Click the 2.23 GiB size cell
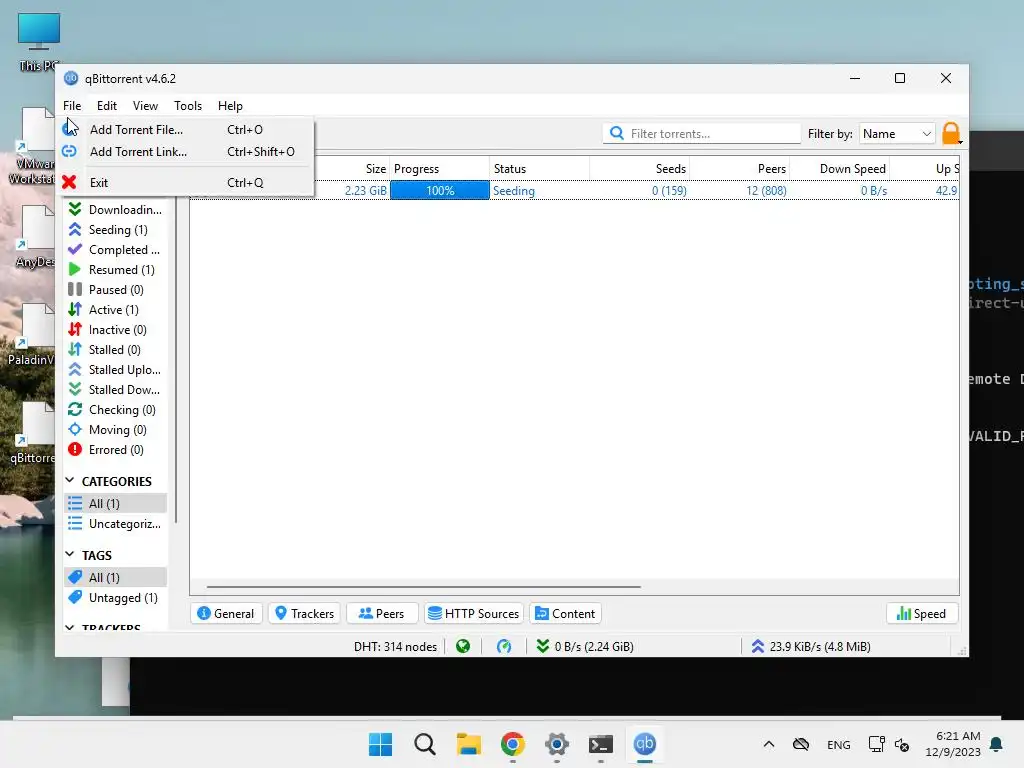This screenshot has height=768, width=1024. 366,191
